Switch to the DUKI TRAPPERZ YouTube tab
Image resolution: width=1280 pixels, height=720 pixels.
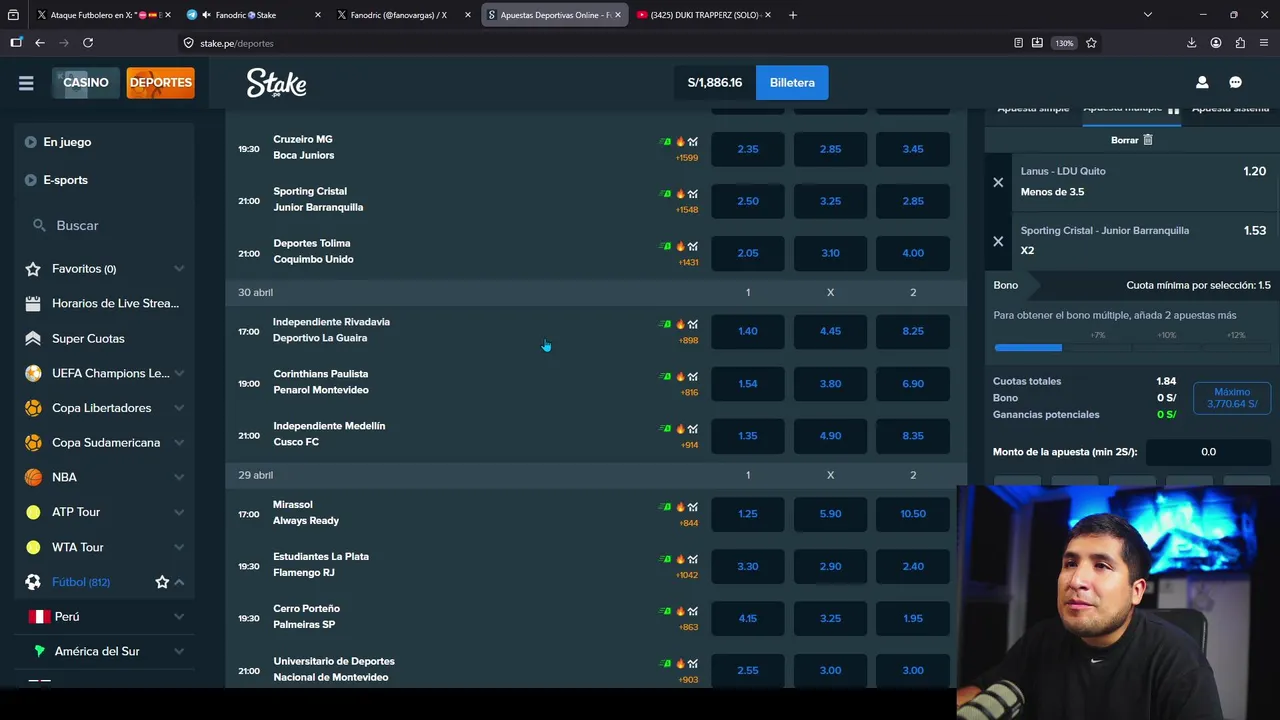pyautogui.click(x=703, y=15)
